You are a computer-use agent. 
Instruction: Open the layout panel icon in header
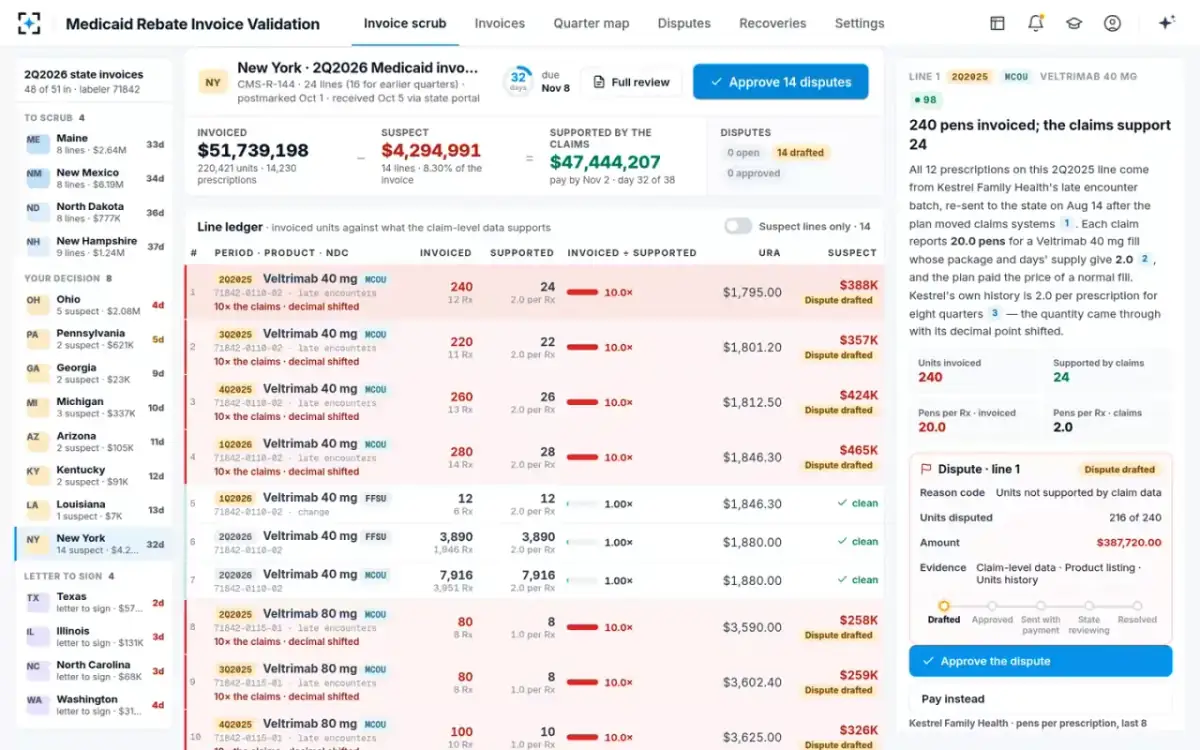tap(997, 23)
